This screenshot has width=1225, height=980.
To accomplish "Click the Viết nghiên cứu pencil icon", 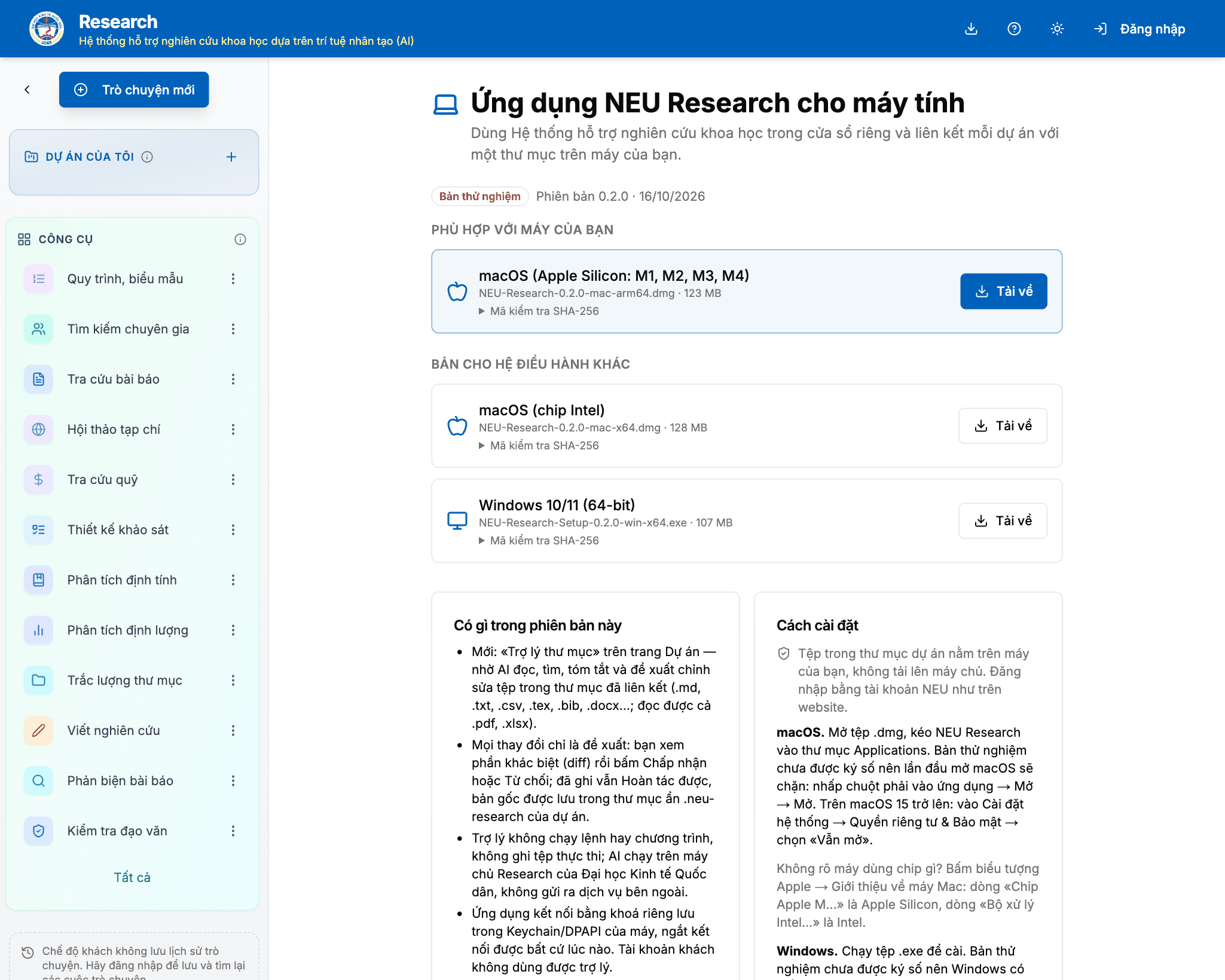I will (38, 731).
